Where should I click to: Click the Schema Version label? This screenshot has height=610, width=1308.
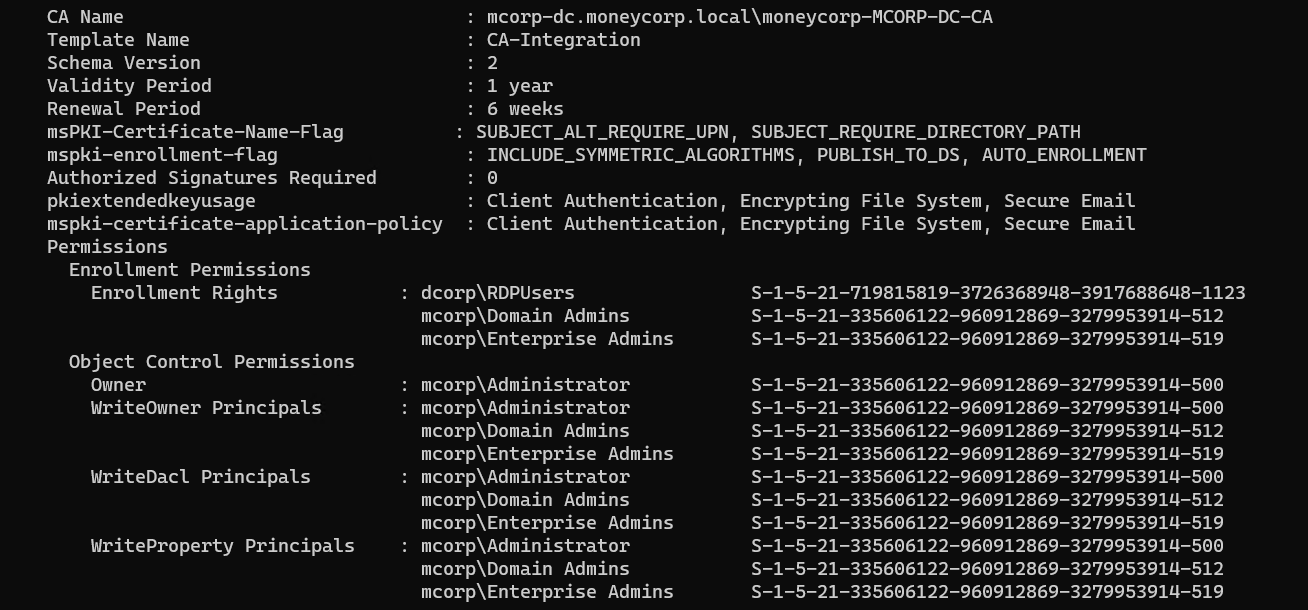[x=124, y=63]
